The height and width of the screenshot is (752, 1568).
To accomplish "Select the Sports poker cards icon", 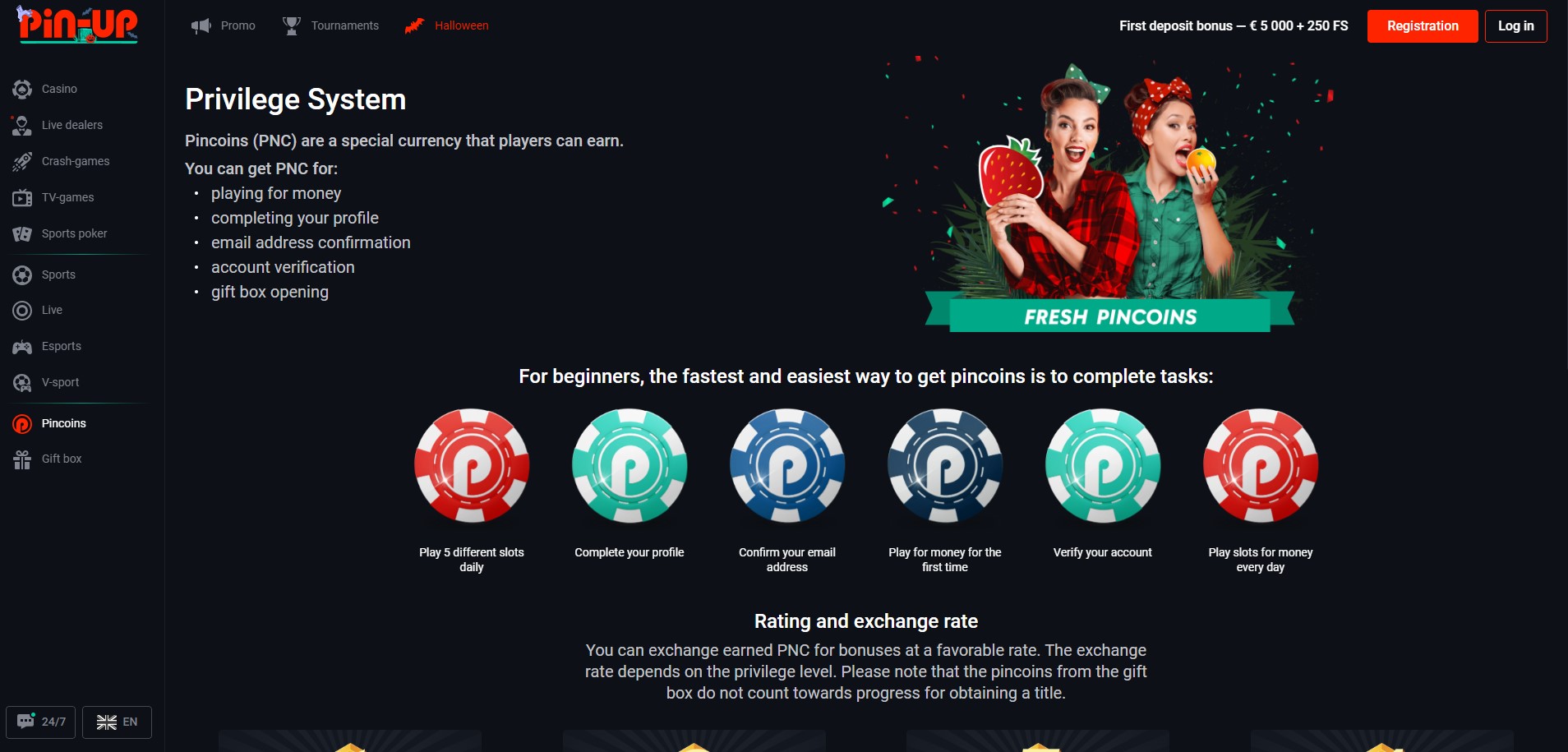I will coord(22,233).
